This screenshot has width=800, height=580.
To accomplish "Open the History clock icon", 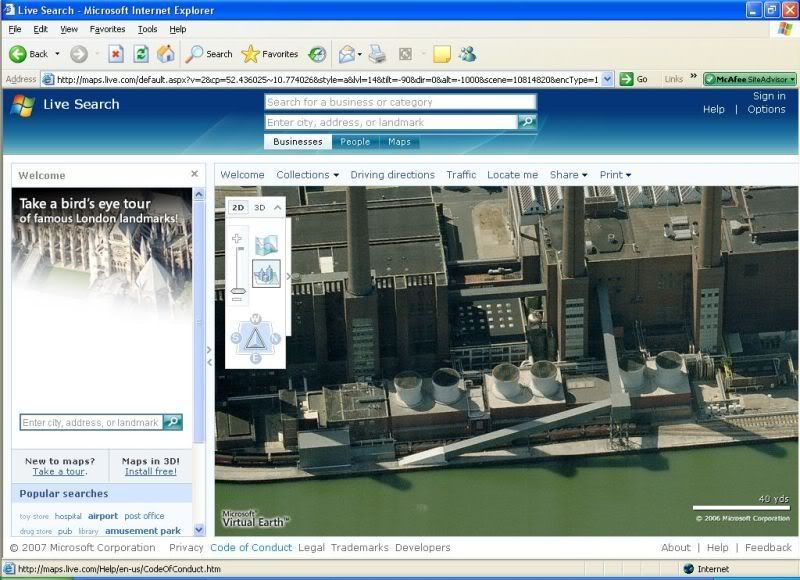I will pos(317,54).
